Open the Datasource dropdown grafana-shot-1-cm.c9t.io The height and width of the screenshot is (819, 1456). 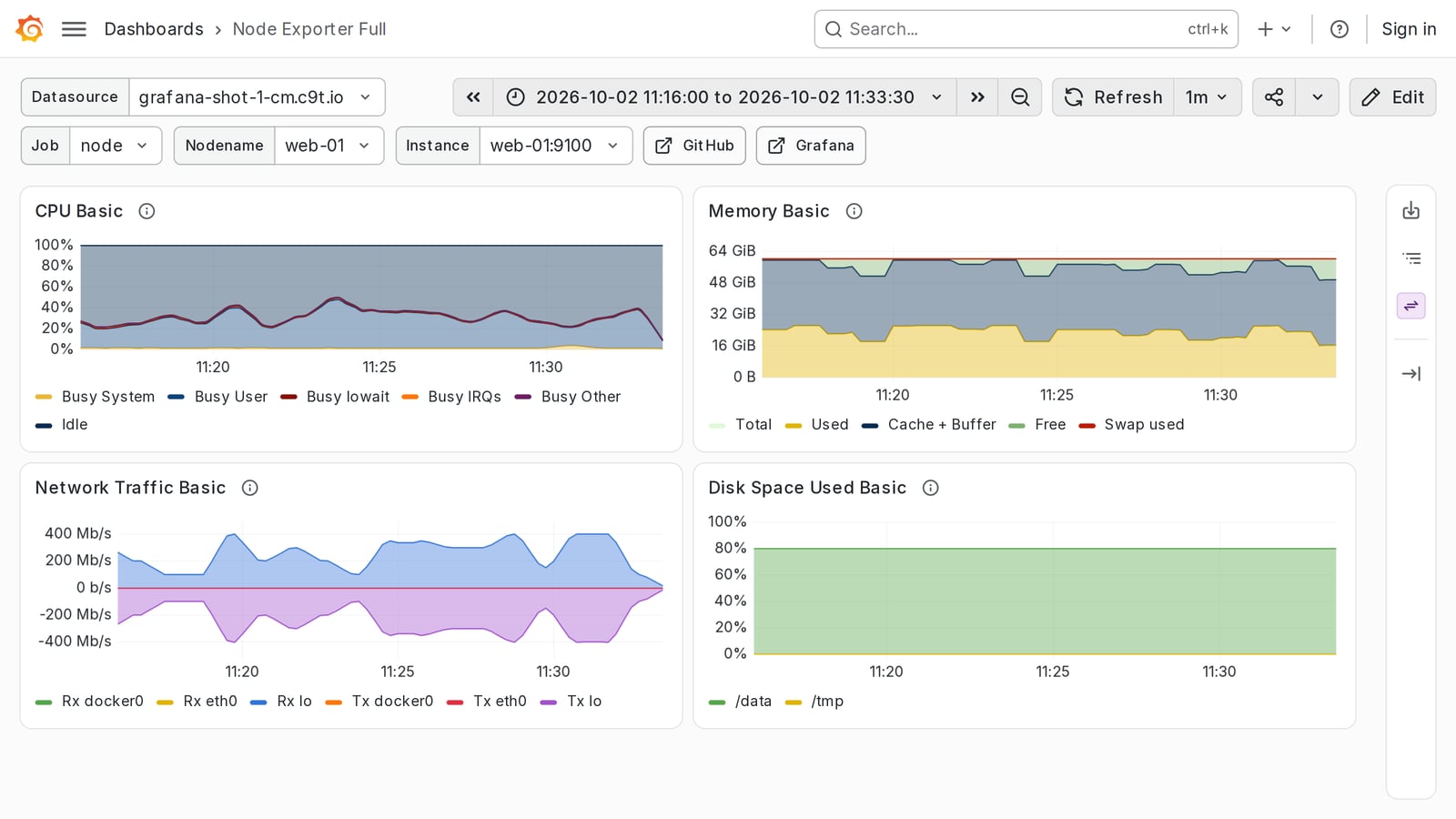(x=257, y=97)
